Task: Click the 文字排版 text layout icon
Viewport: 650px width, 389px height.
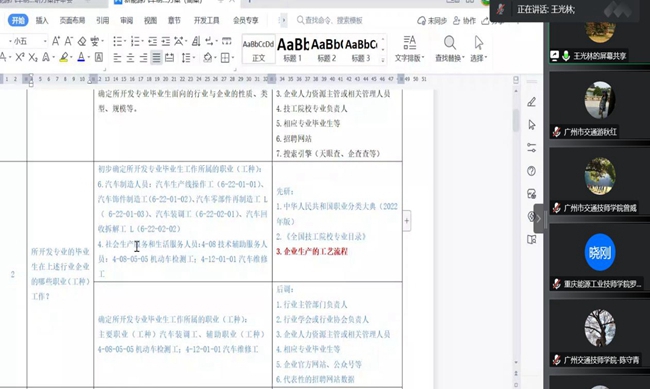Action: coord(410,49)
